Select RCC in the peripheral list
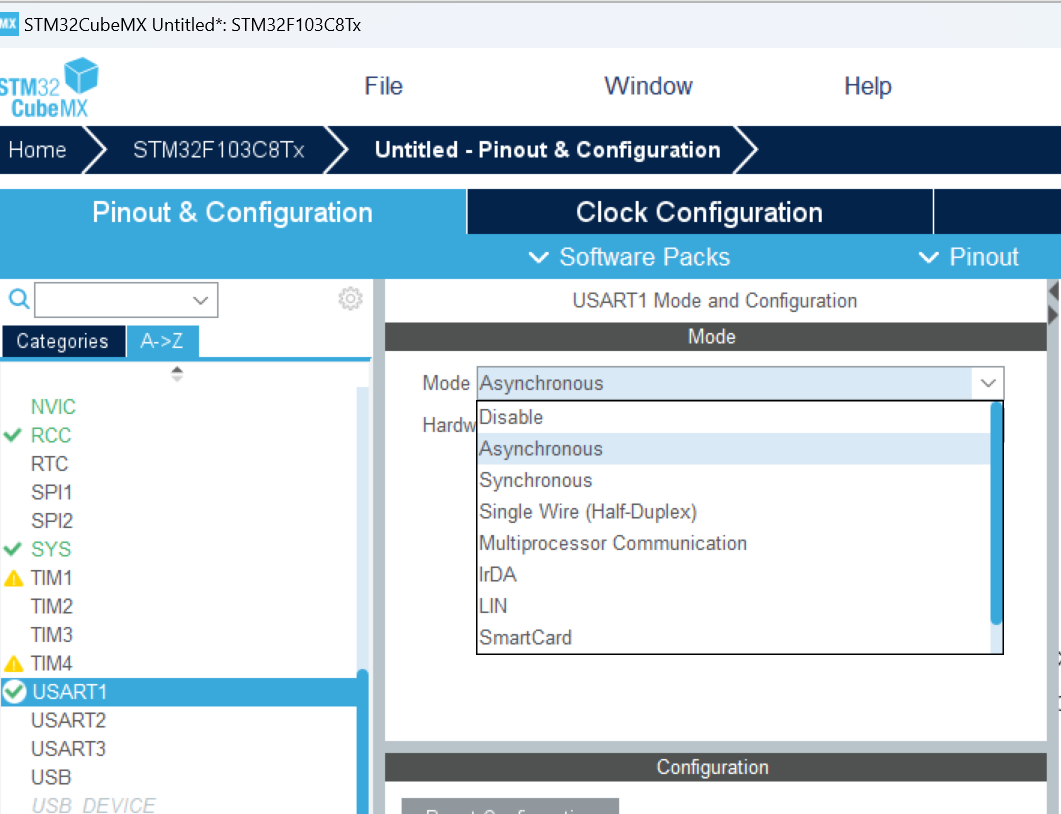 [x=51, y=435]
